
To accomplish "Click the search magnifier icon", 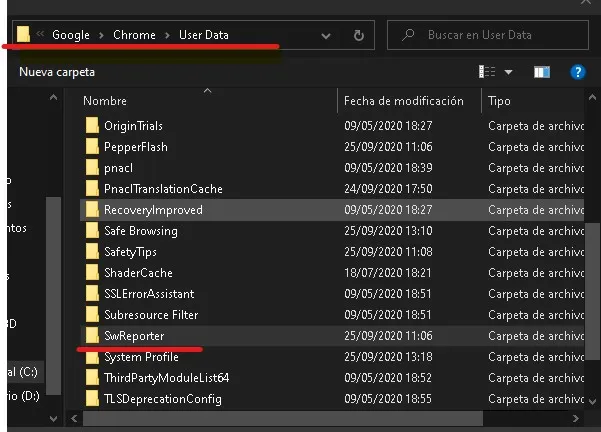I will click(407, 35).
